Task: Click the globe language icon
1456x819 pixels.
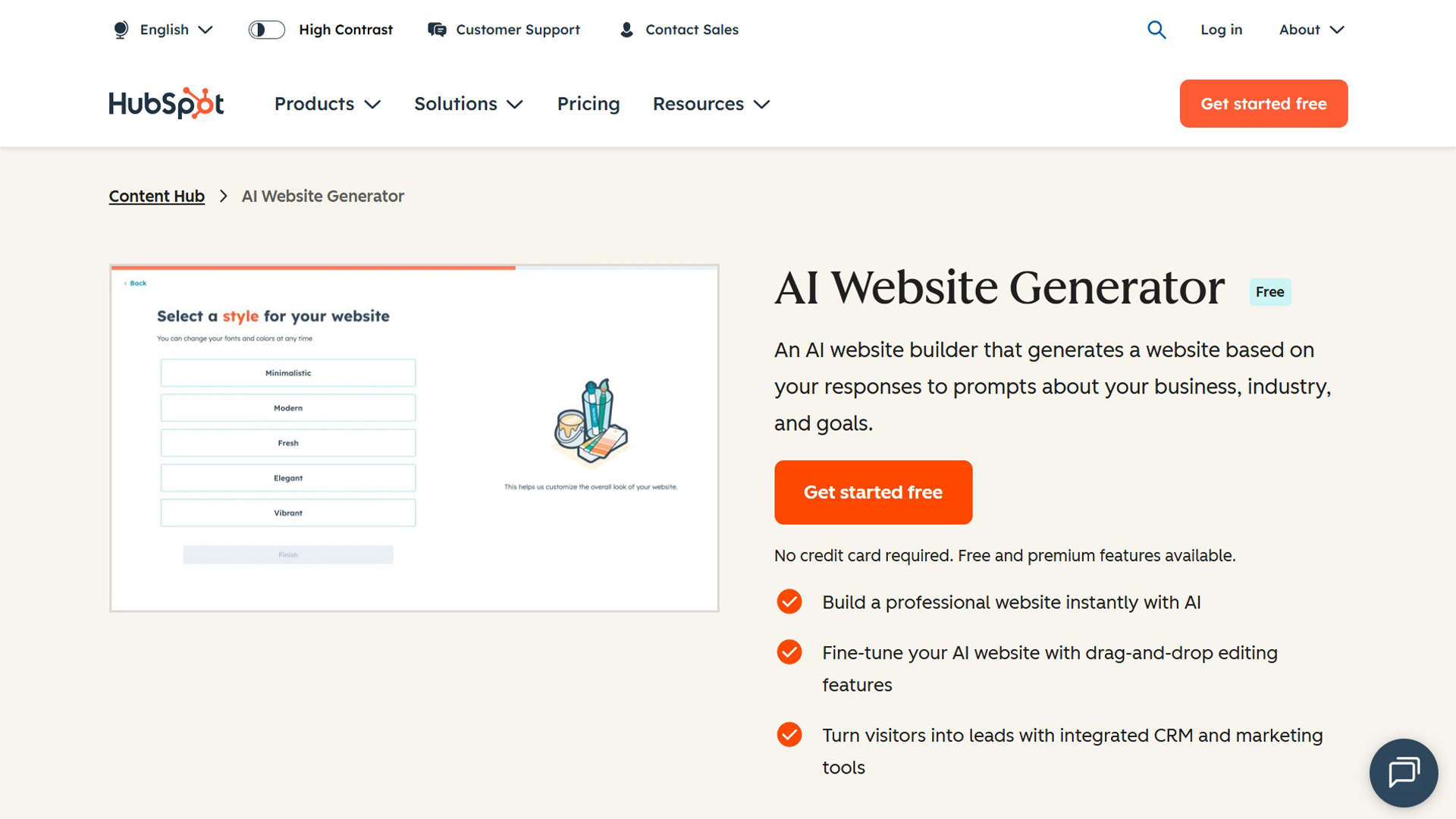Action: point(121,30)
